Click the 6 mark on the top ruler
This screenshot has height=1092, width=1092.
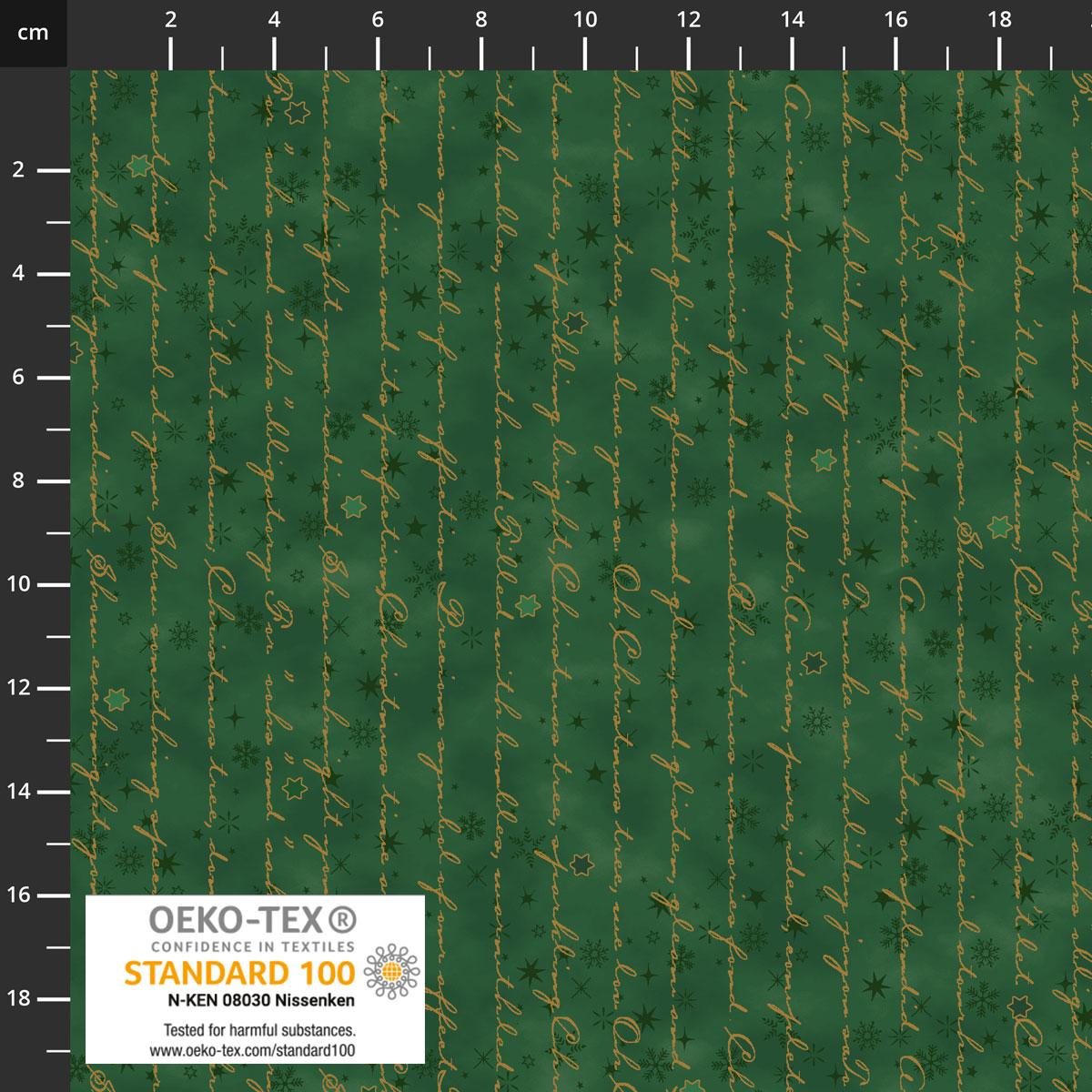pyautogui.click(x=378, y=20)
